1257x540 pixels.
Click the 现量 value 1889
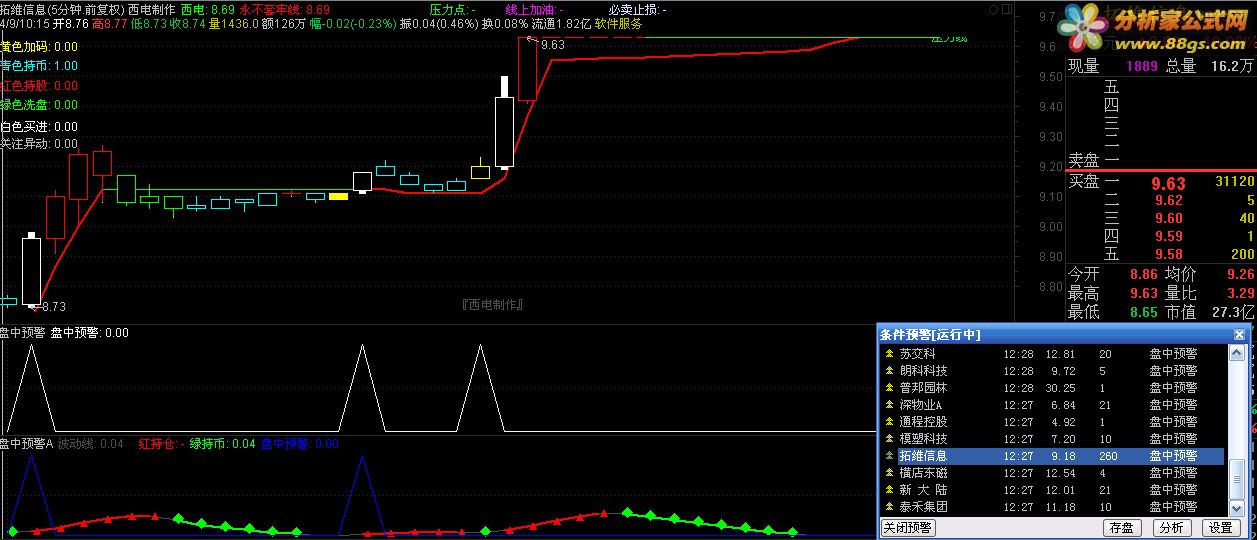tap(1141, 66)
